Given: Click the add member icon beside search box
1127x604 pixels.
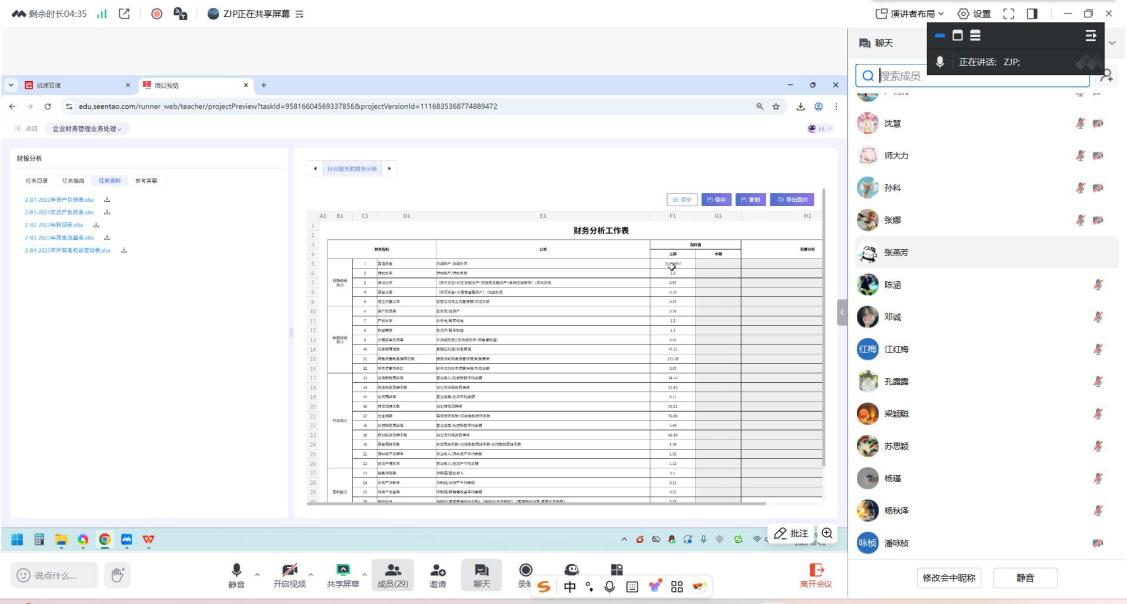Looking at the screenshot, I should point(1106,75).
